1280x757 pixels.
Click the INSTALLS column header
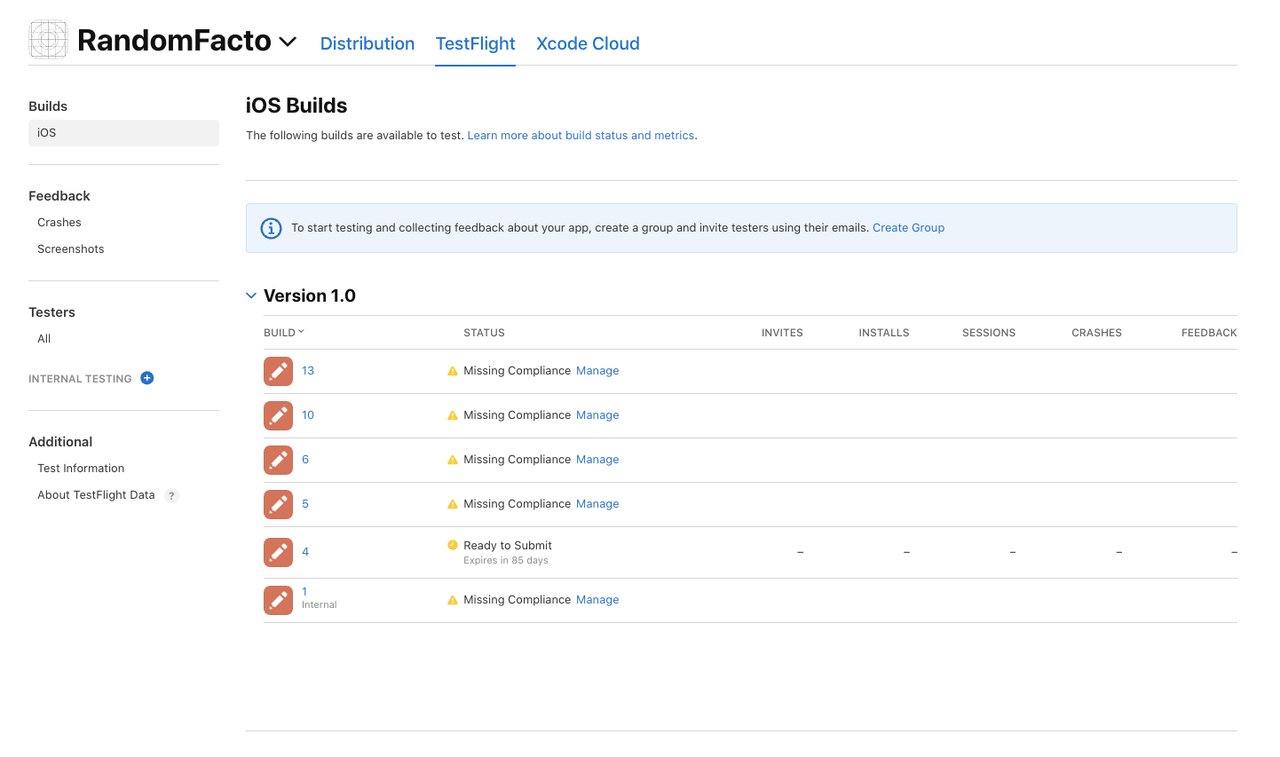pos(884,333)
